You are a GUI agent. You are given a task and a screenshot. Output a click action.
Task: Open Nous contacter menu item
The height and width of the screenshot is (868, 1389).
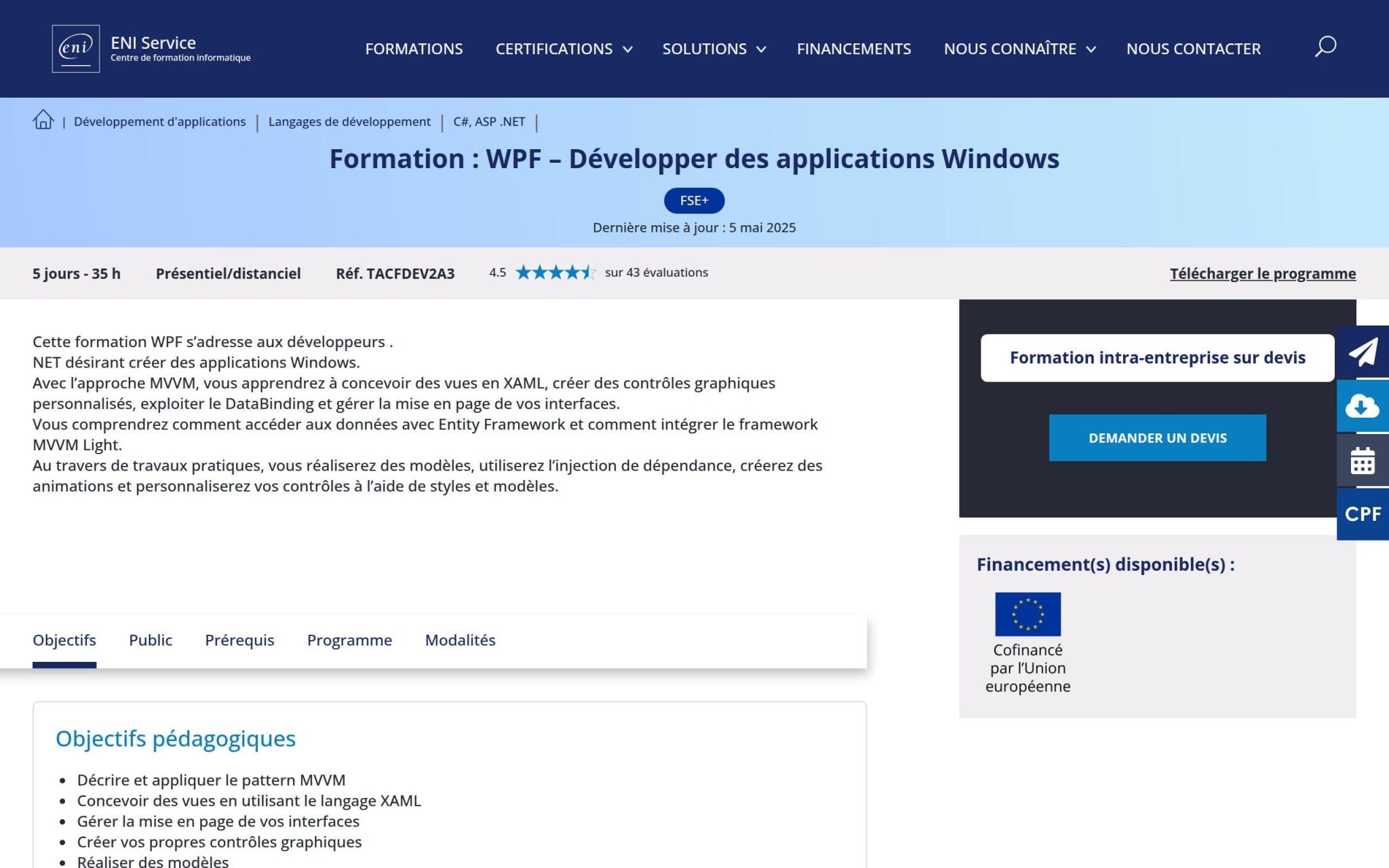[x=1194, y=49]
